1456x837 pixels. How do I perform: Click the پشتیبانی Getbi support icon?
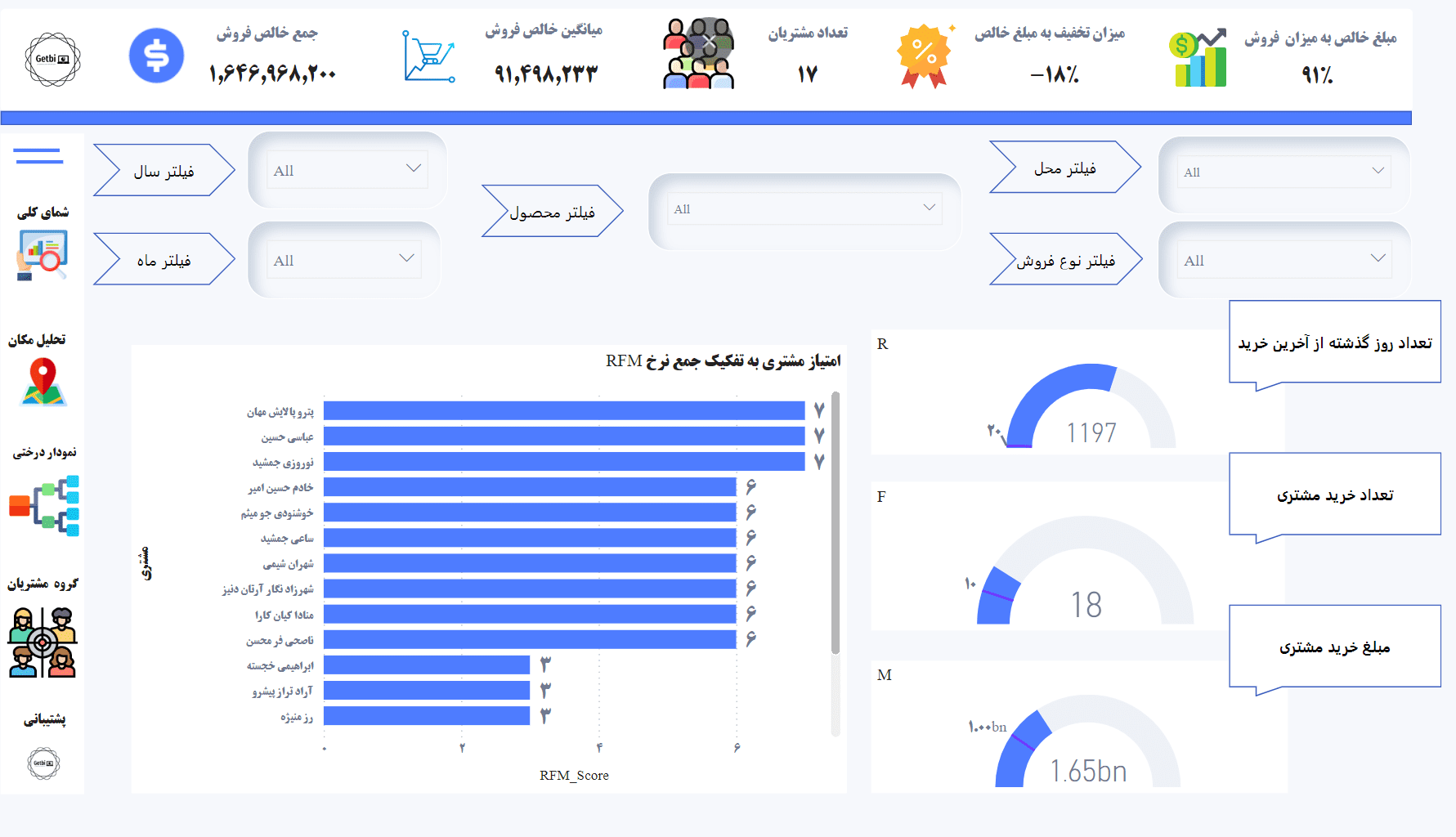(43, 763)
